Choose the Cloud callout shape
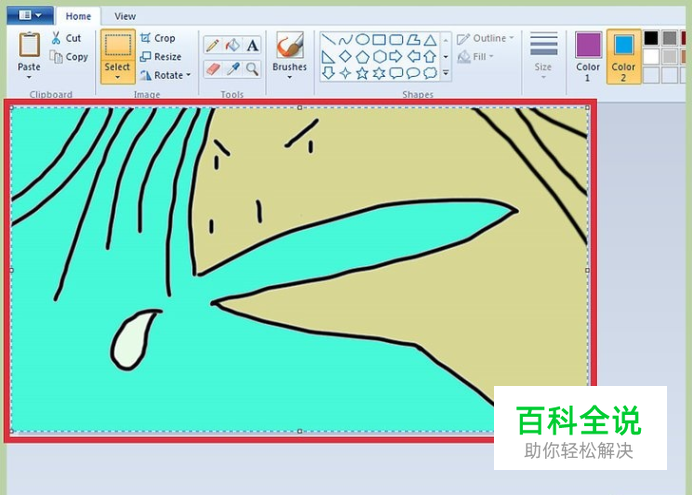 click(x=430, y=73)
